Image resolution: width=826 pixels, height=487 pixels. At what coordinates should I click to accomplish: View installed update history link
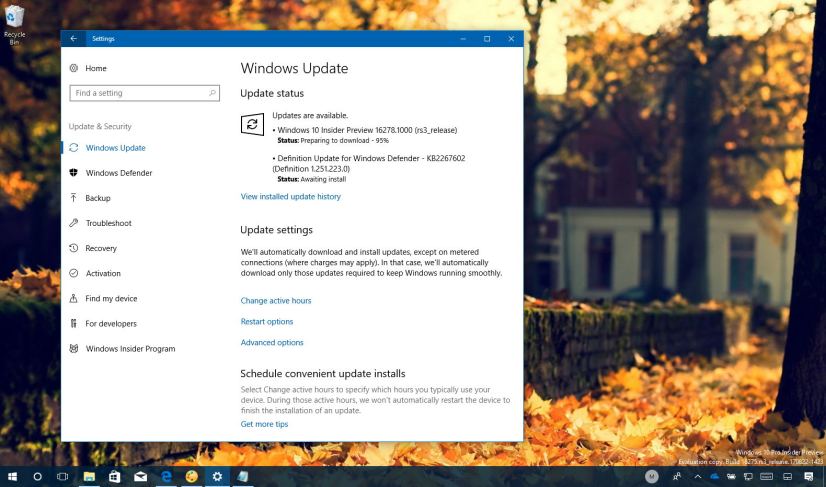(x=291, y=197)
